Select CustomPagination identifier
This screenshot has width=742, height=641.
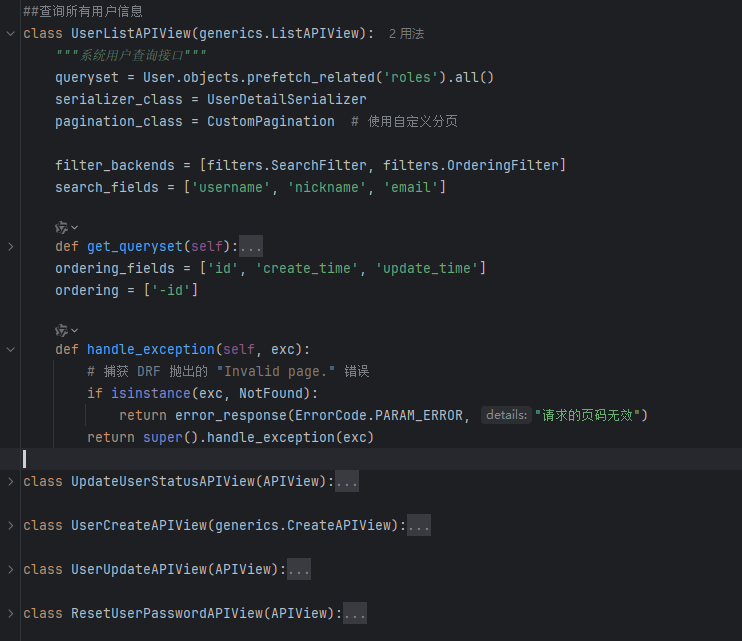[271, 122]
